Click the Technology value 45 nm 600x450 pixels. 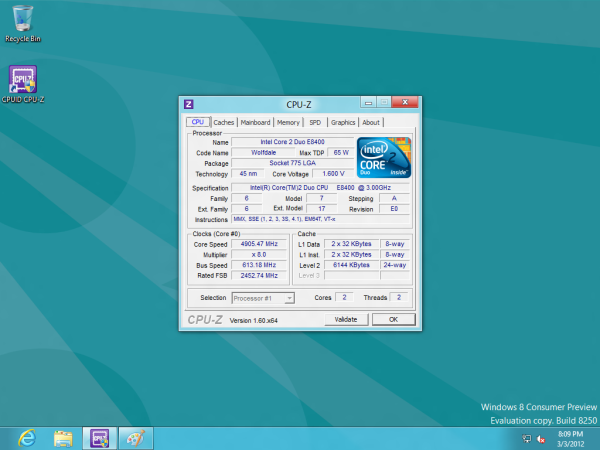(x=248, y=174)
